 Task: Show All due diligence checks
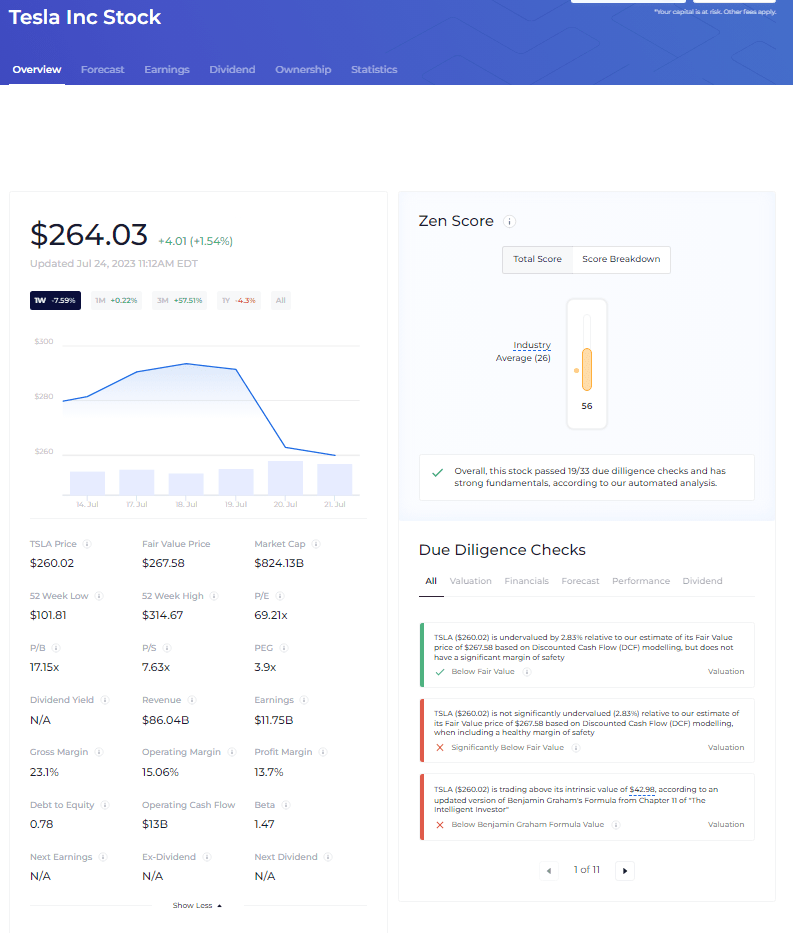click(431, 581)
